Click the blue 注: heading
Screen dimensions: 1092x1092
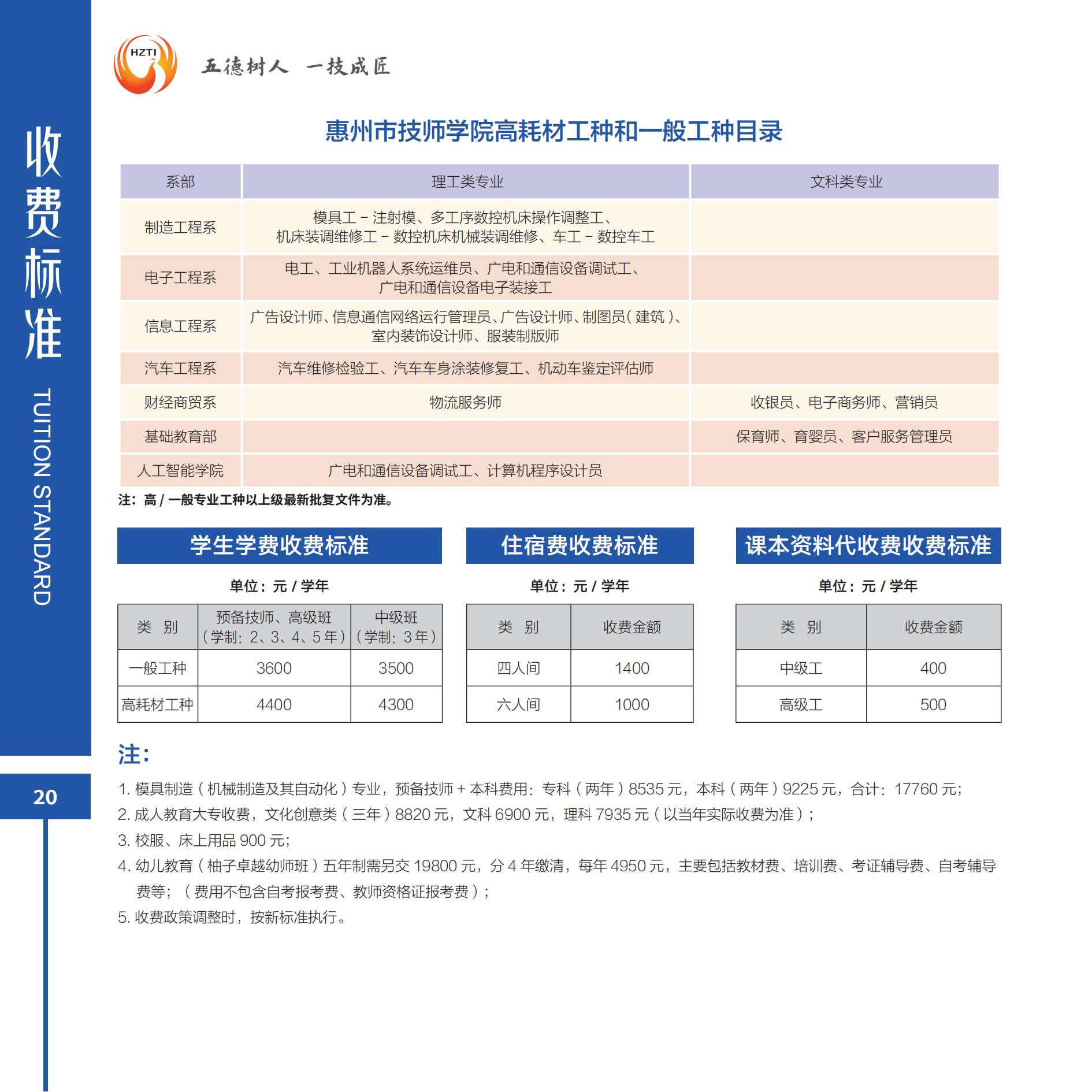click(134, 755)
